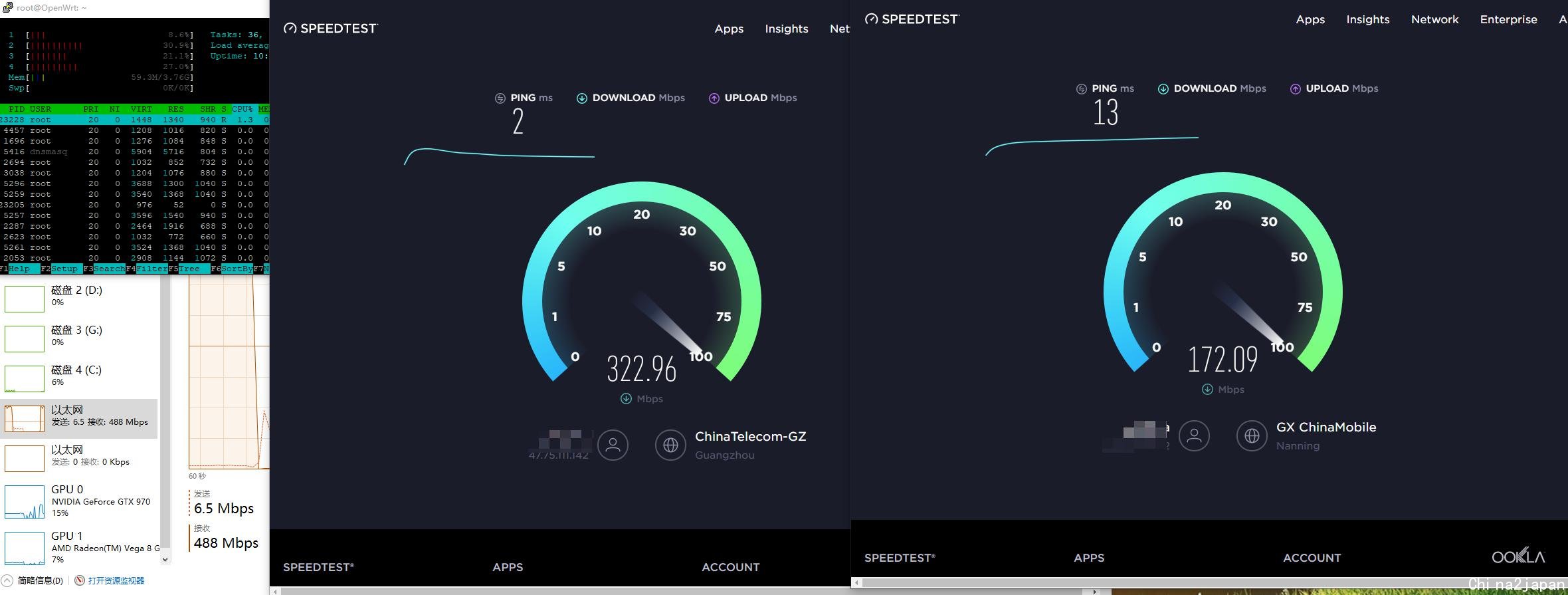Click the GX ChinaMobile server name

tap(1325, 427)
